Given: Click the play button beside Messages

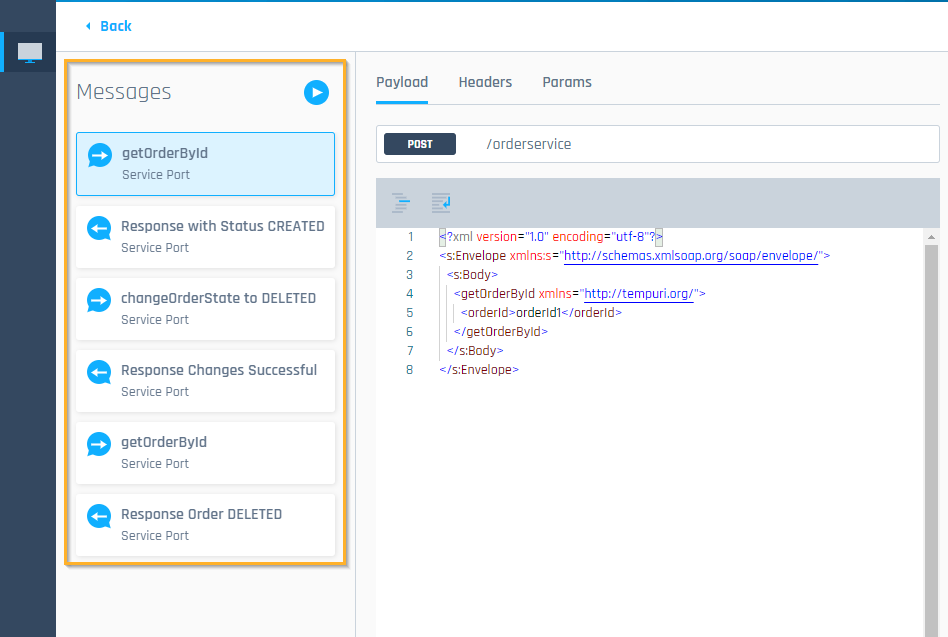Looking at the screenshot, I should tap(316, 93).
